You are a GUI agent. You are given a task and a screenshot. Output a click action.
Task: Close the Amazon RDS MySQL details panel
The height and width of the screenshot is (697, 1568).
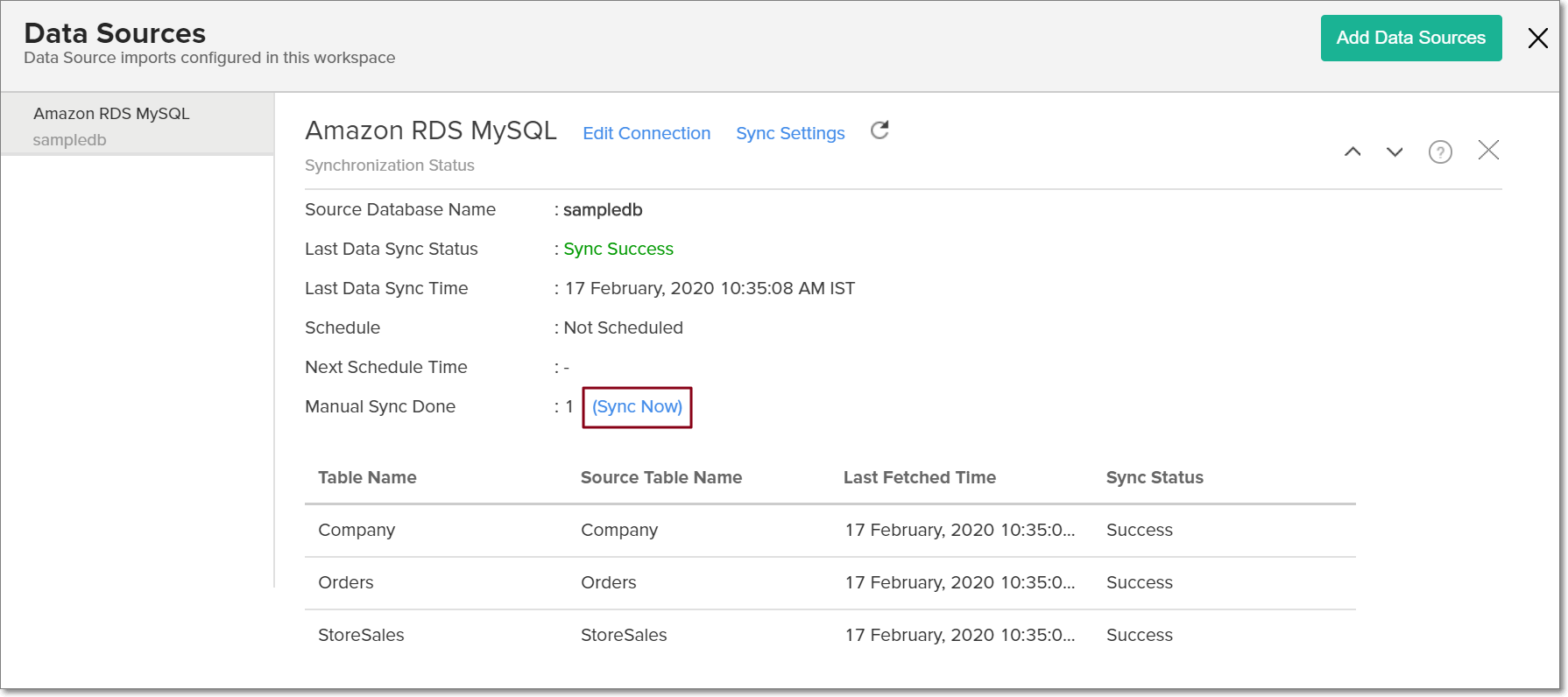coord(1488,151)
